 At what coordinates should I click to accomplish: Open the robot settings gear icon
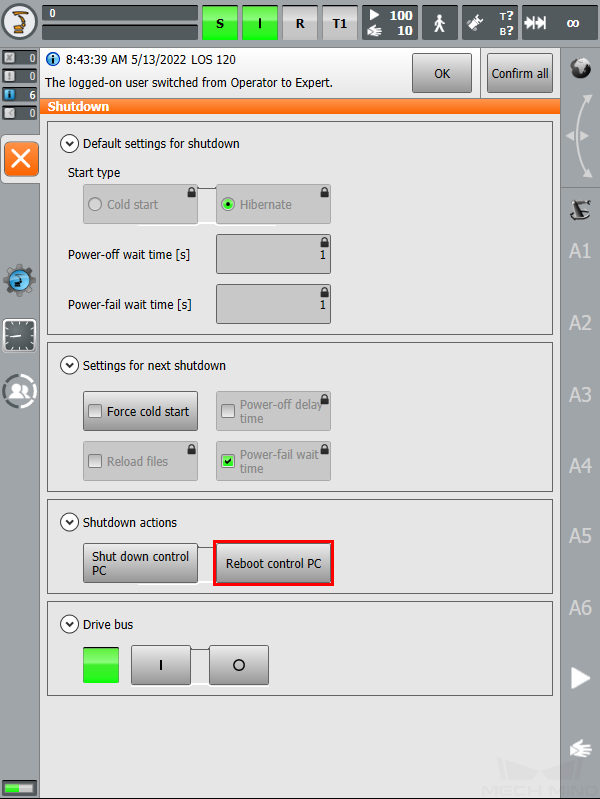click(19, 280)
